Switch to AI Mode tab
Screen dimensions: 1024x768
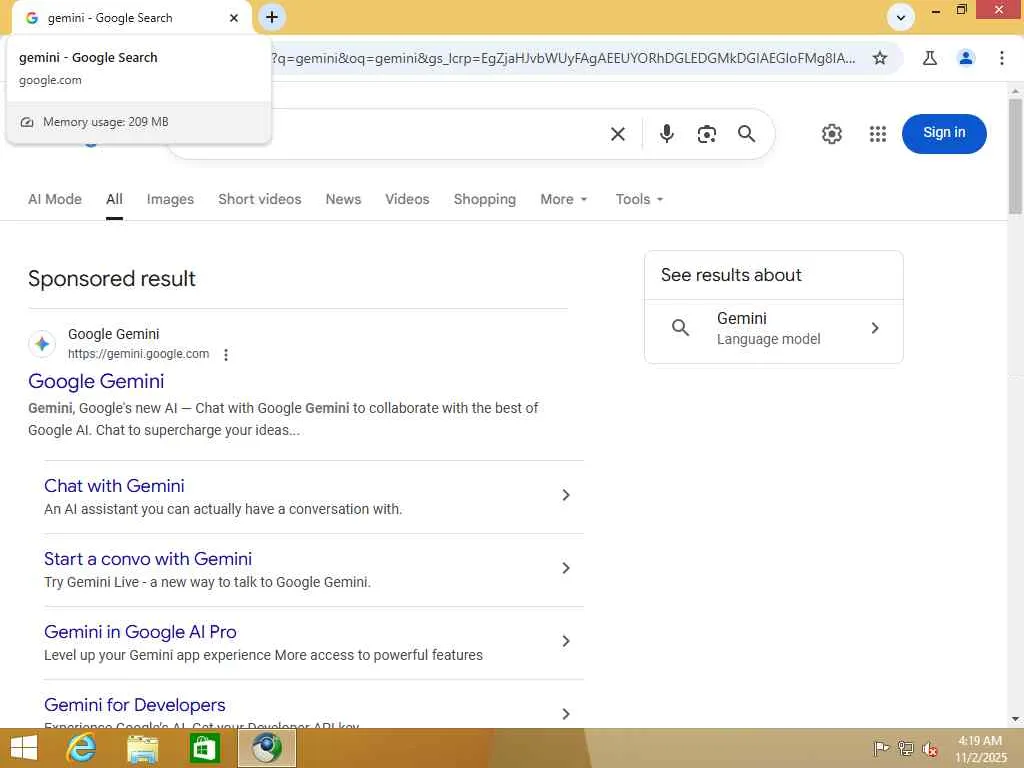(x=55, y=199)
